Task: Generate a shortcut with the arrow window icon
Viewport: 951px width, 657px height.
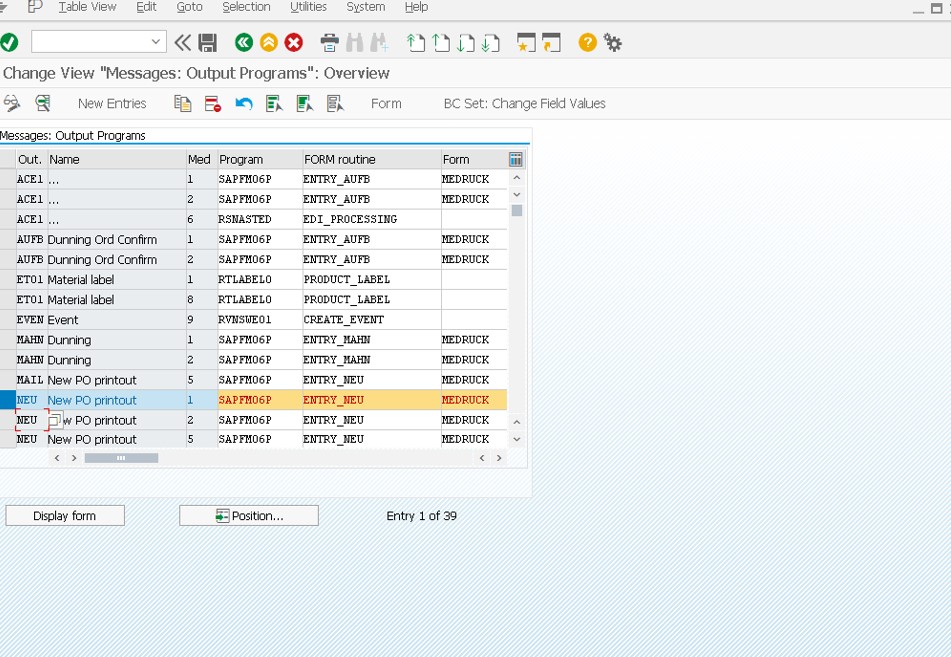Action: click(551, 42)
